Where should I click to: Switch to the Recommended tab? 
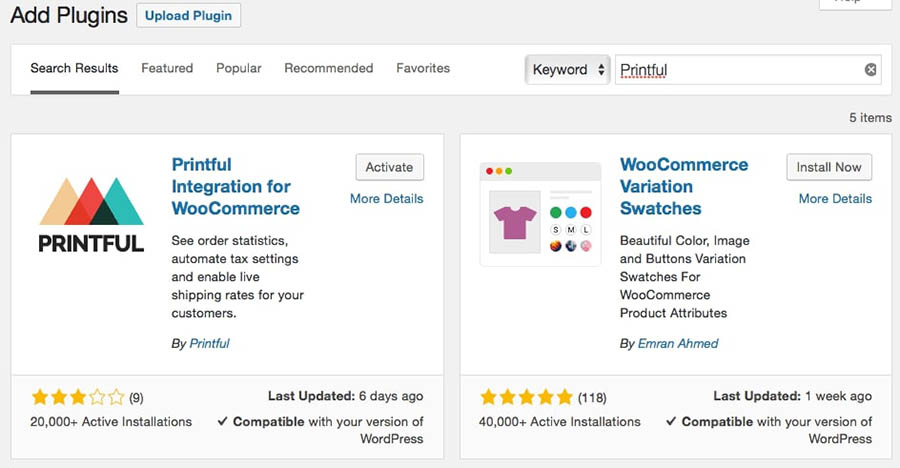pyautogui.click(x=328, y=68)
